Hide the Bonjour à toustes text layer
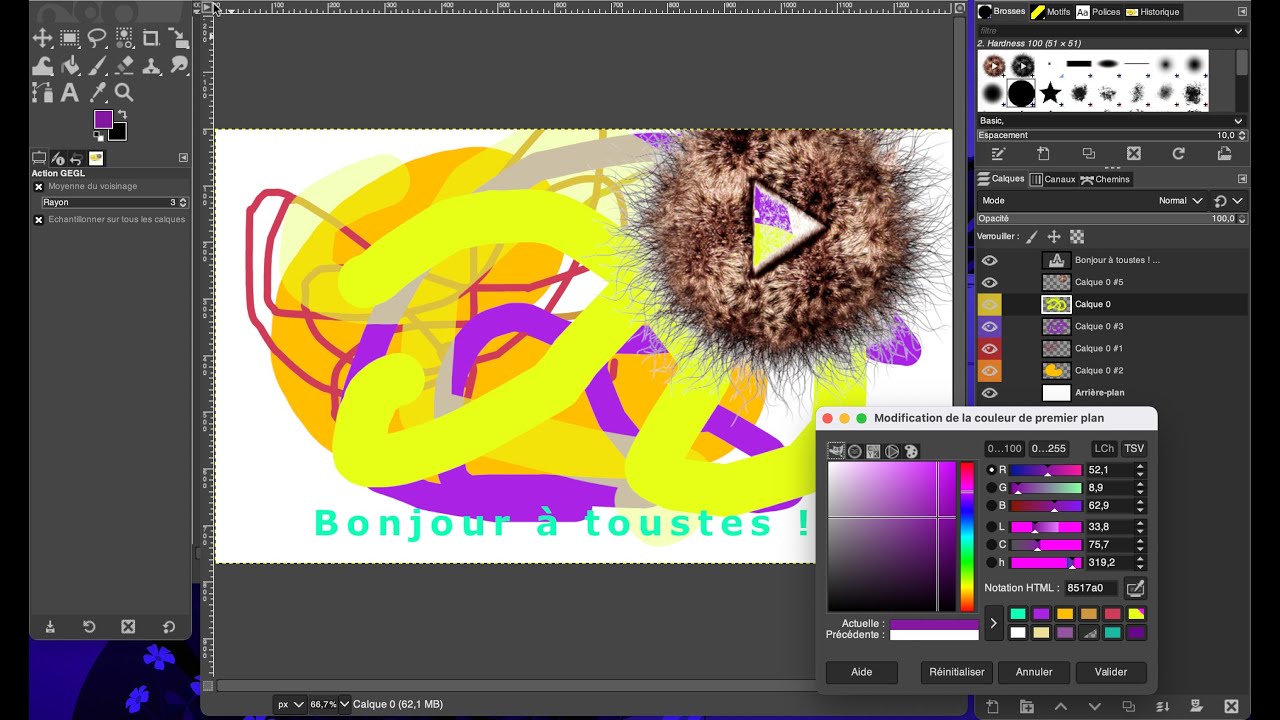1280x720 pixels. [x=990, y=260]
